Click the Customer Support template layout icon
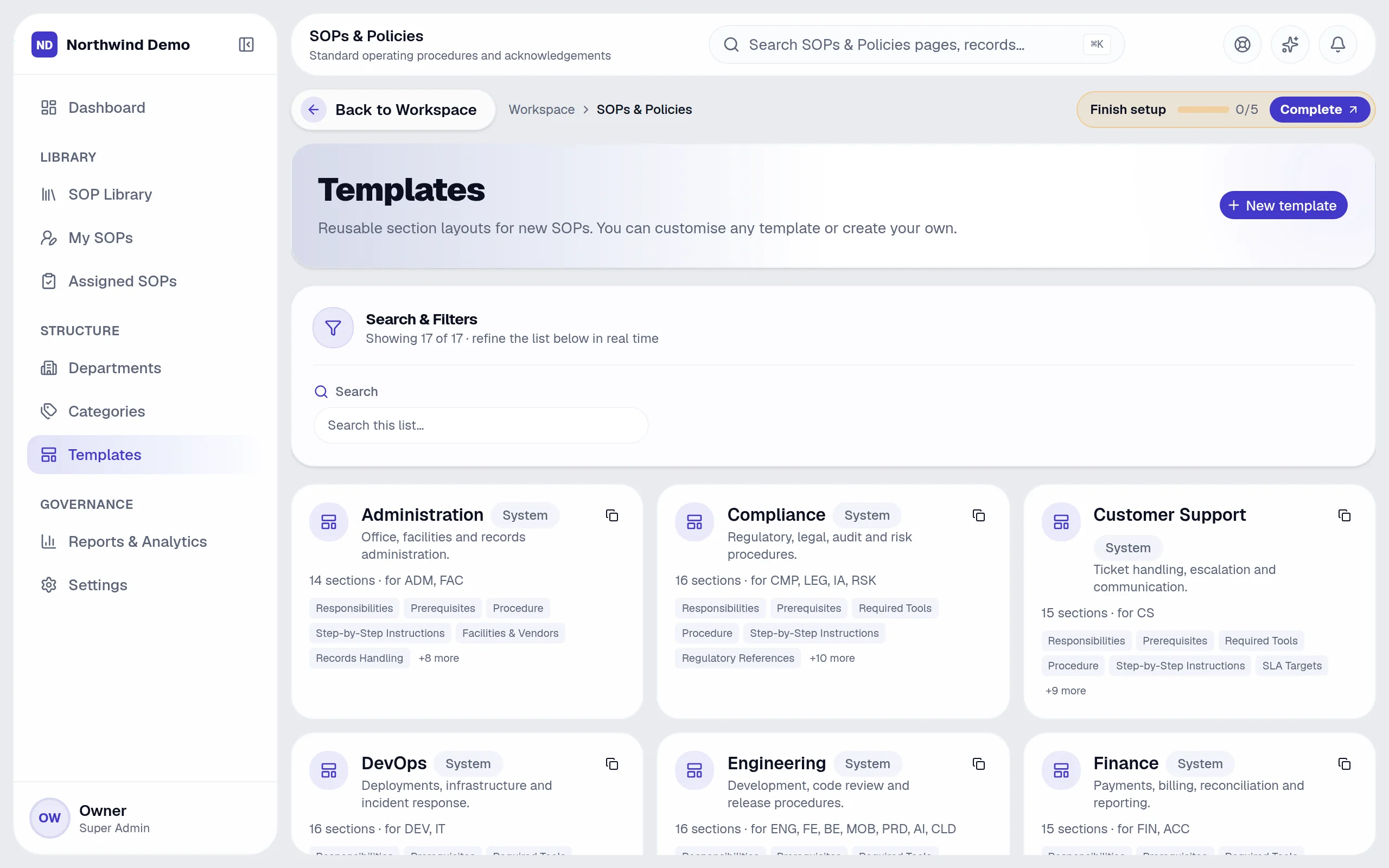Screen dimensions: 1389x868 [x=1061, y=522]
